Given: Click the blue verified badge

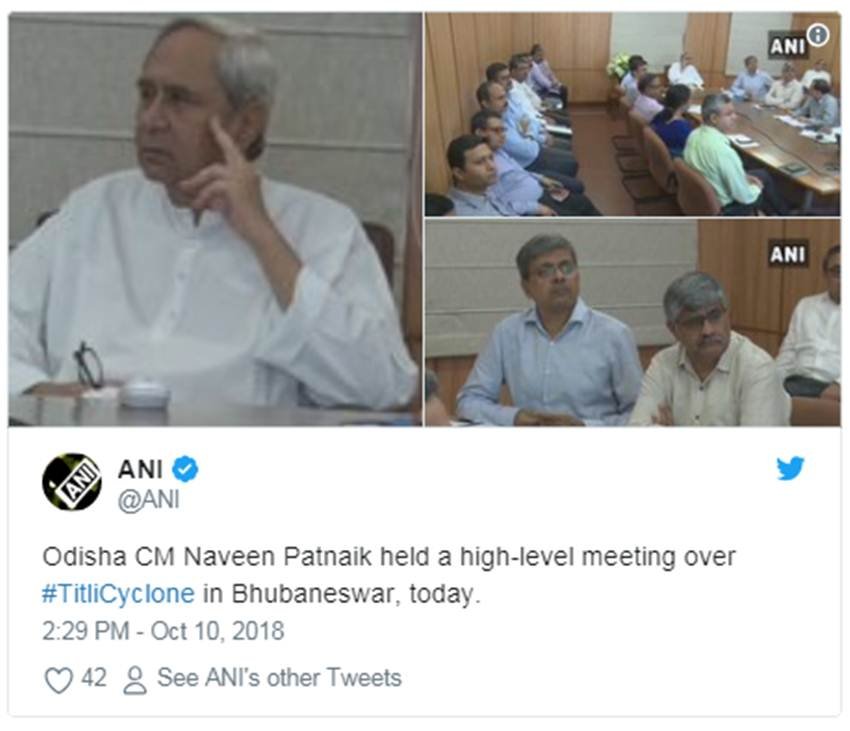Looking at the screenshot, I should (185, 469).
